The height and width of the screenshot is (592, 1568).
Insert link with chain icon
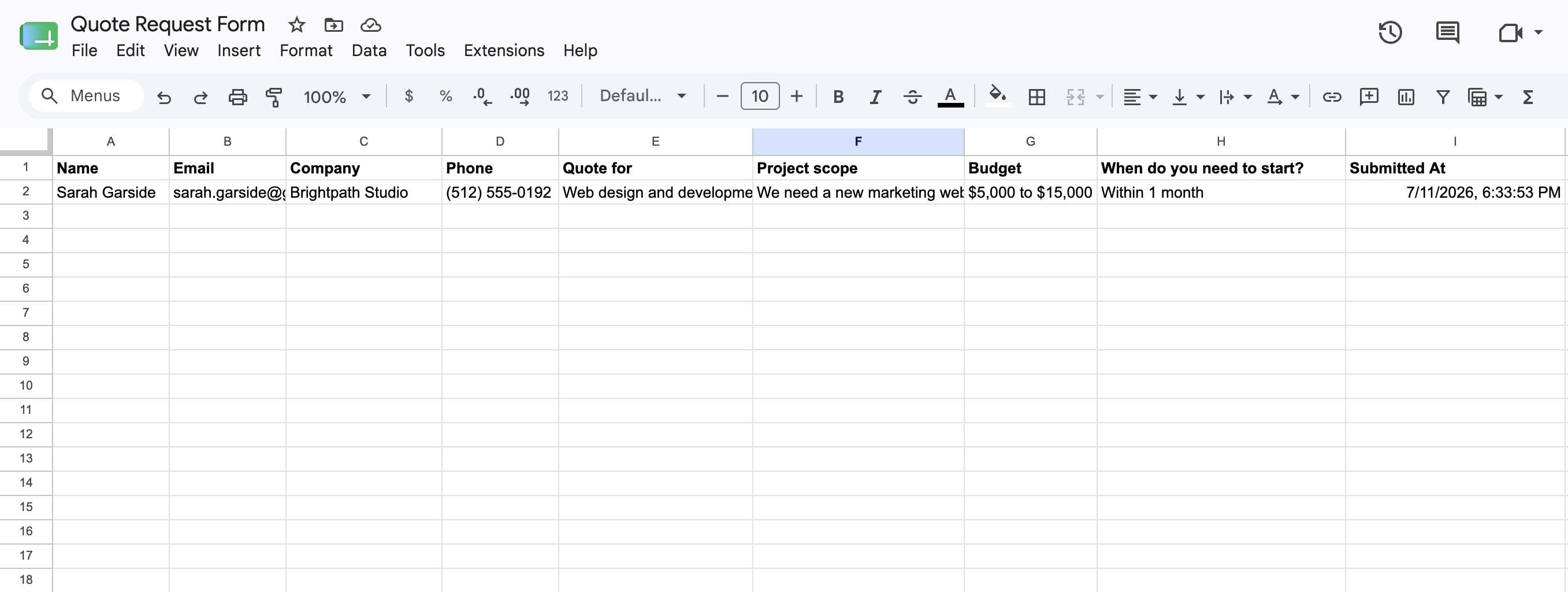coord(1331,97)
